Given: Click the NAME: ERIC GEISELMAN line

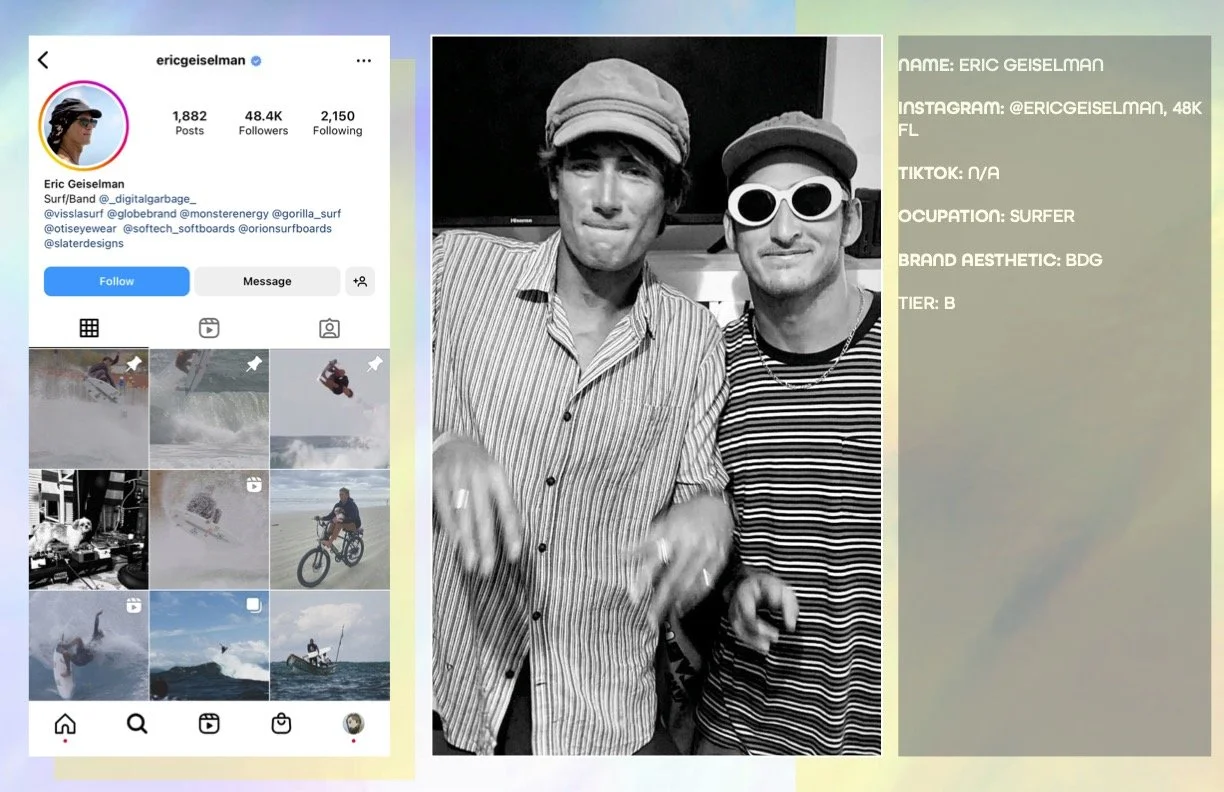Looking at the screenshot, I should click(1001, 65).
